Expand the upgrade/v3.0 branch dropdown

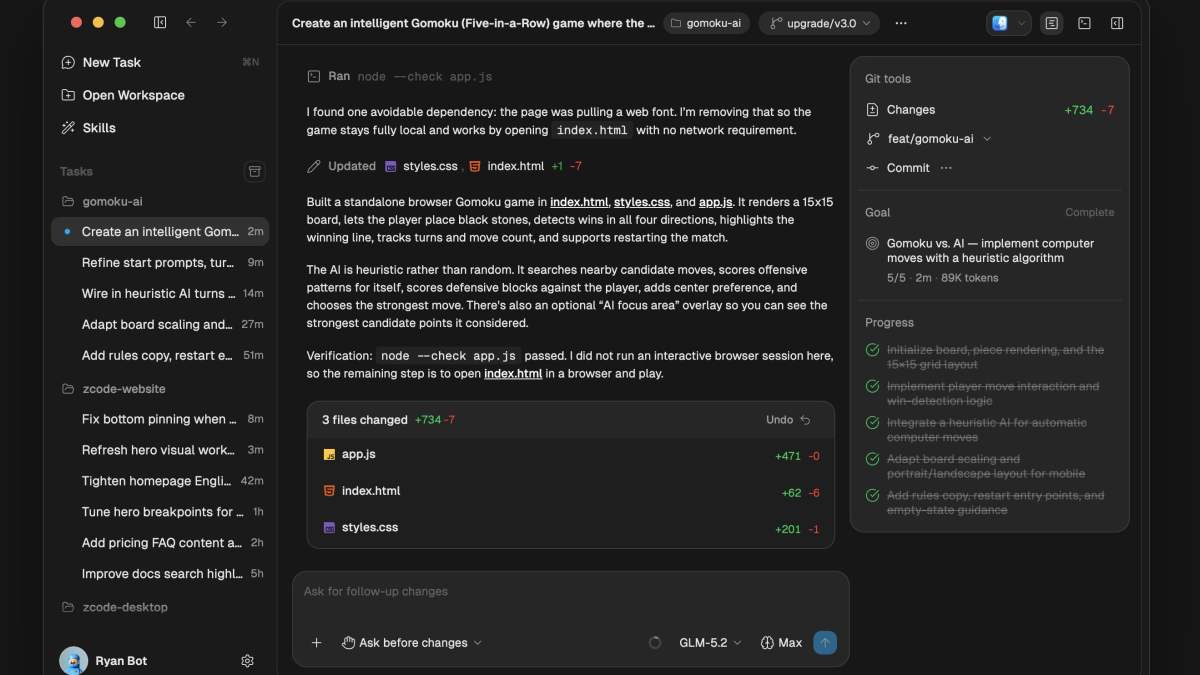click(819, 23)
